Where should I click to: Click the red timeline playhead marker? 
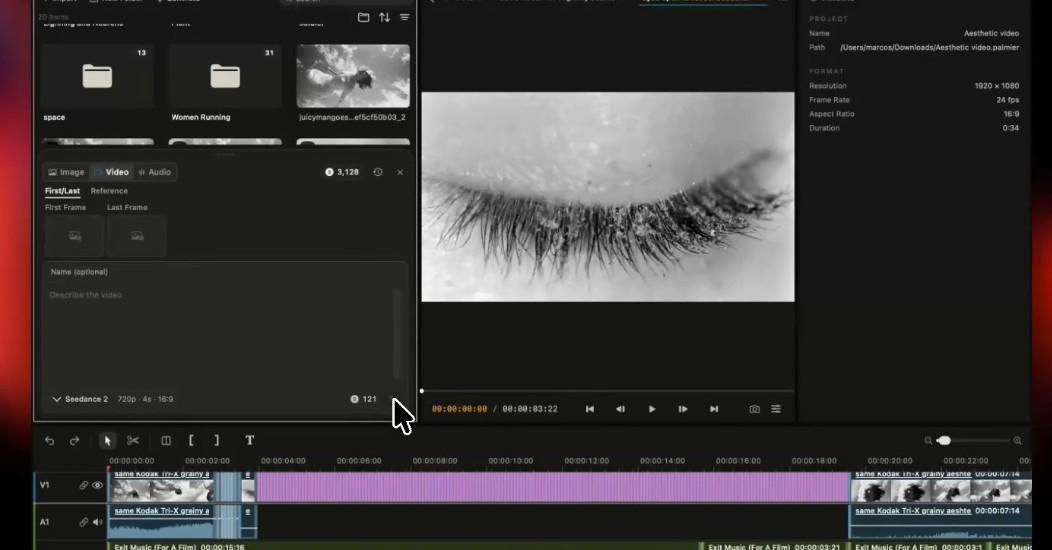point(109,469)
